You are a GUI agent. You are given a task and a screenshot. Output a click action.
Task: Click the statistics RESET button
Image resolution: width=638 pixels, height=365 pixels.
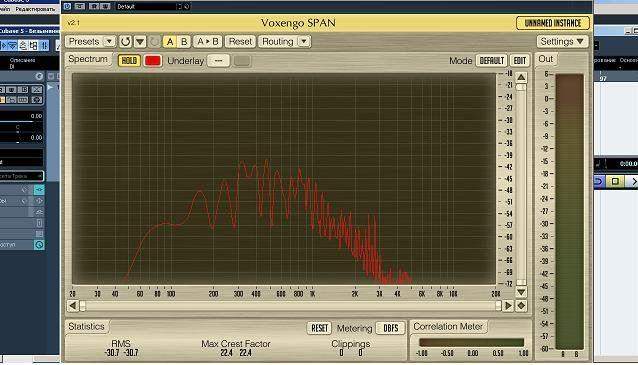(319, 328)
